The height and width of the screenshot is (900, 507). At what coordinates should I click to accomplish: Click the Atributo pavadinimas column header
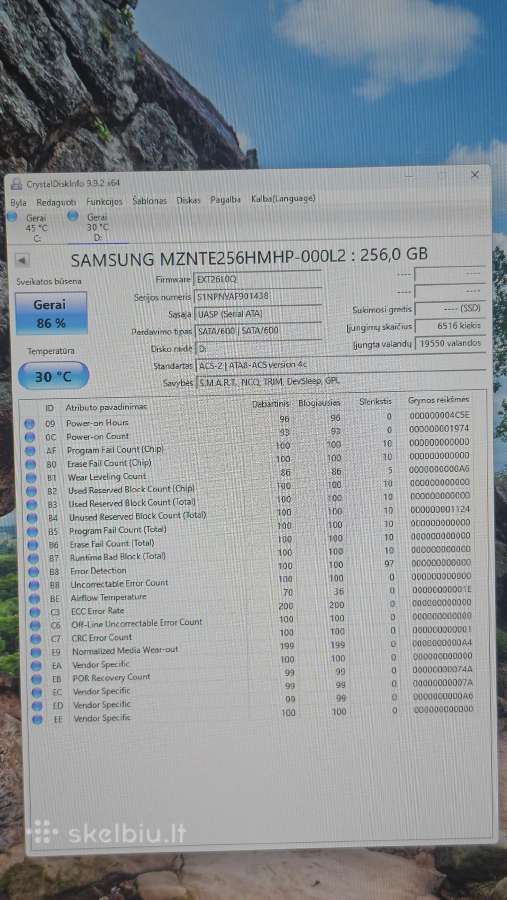[x=106, y=407]
